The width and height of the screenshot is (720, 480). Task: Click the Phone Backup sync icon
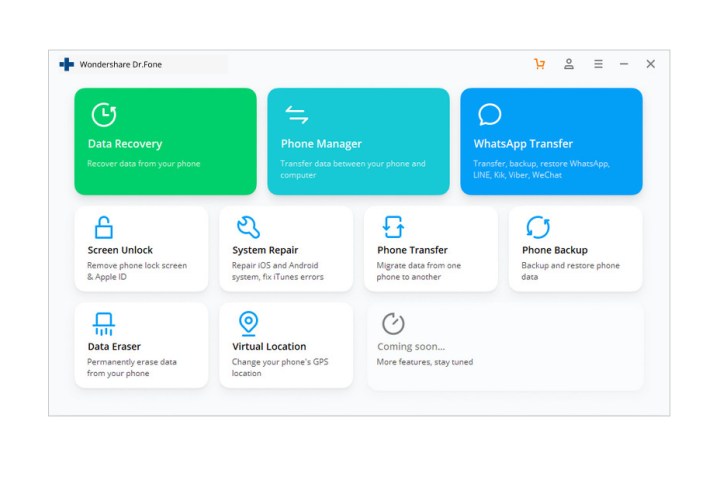pyautogui.click(x=538, y=227)
